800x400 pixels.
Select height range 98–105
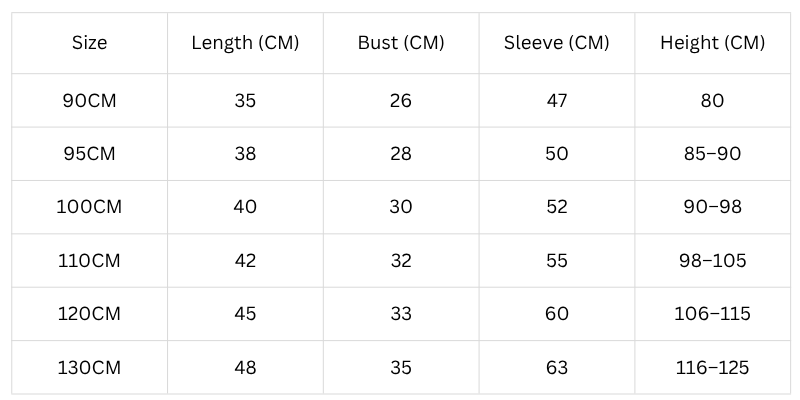(x=712, y=260)
